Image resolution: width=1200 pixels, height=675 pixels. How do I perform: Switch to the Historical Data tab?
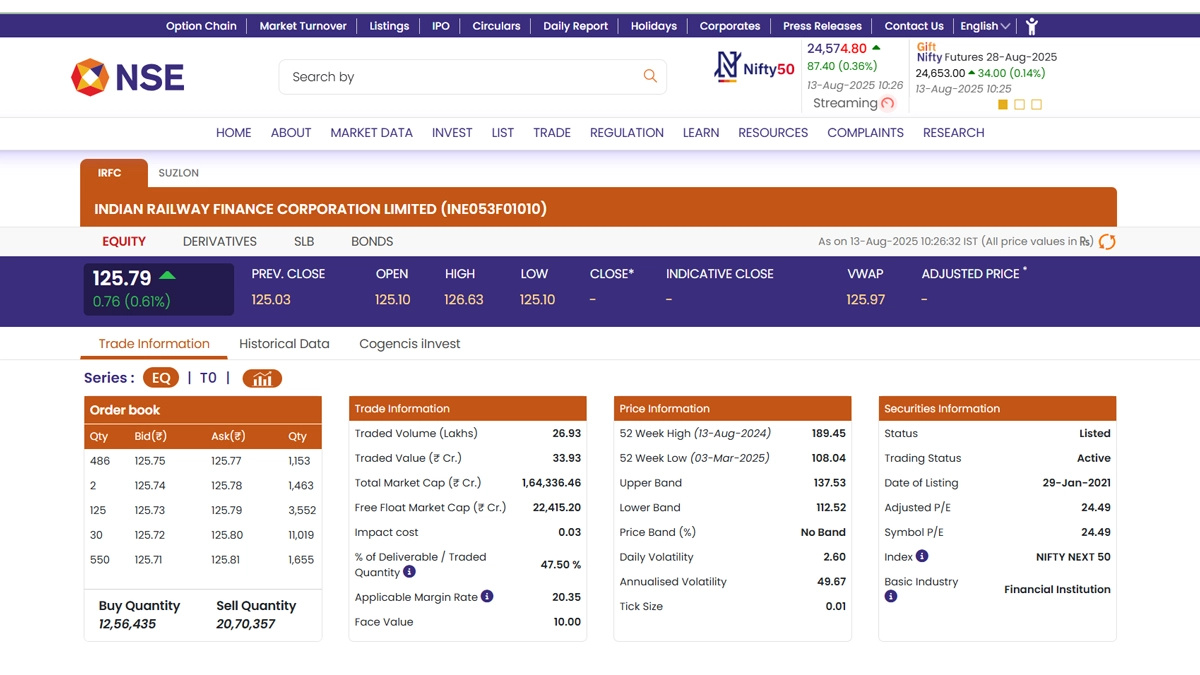tap(284, 343)
